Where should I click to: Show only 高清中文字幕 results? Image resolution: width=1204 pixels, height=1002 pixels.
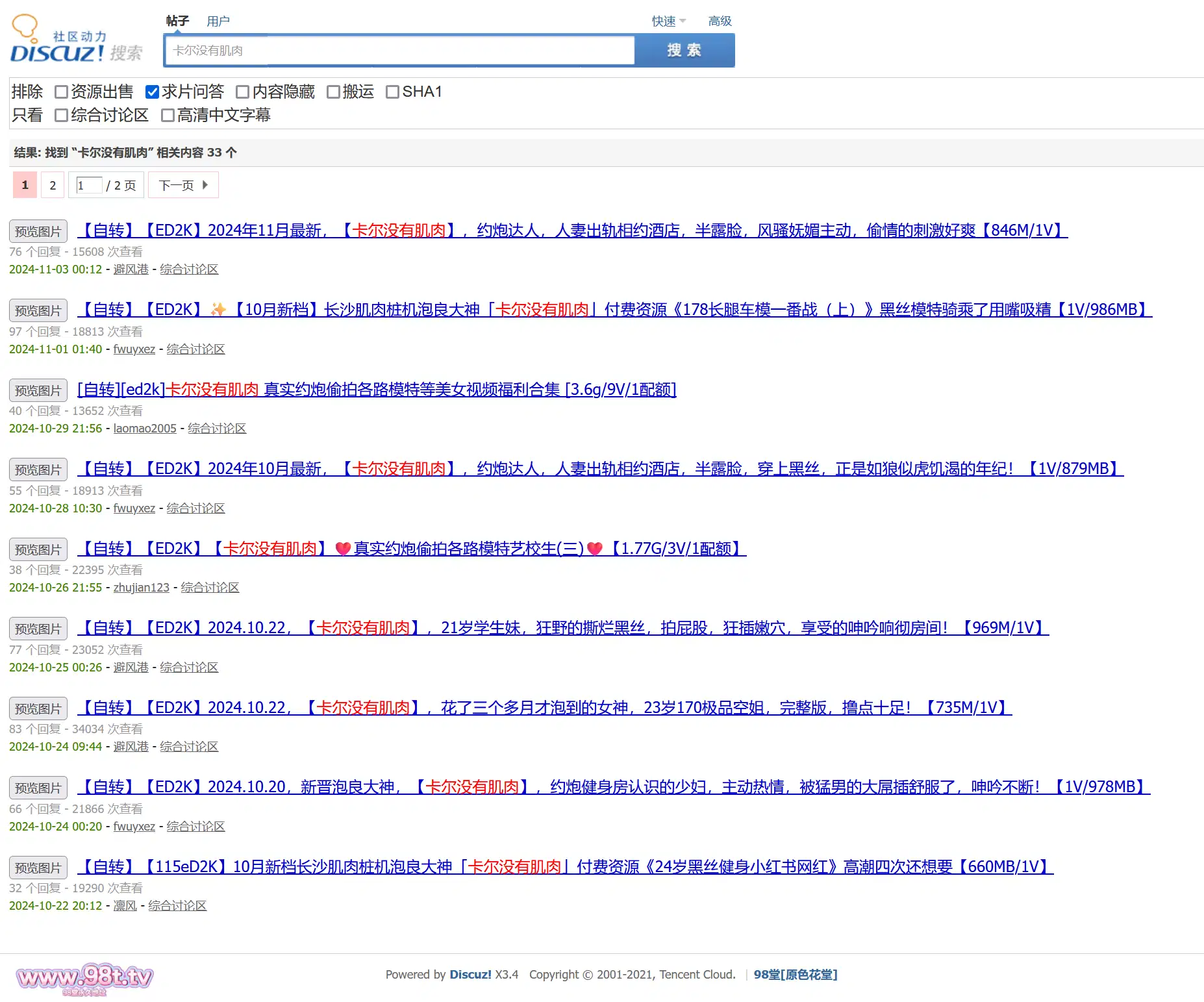[x=168, y=116]
